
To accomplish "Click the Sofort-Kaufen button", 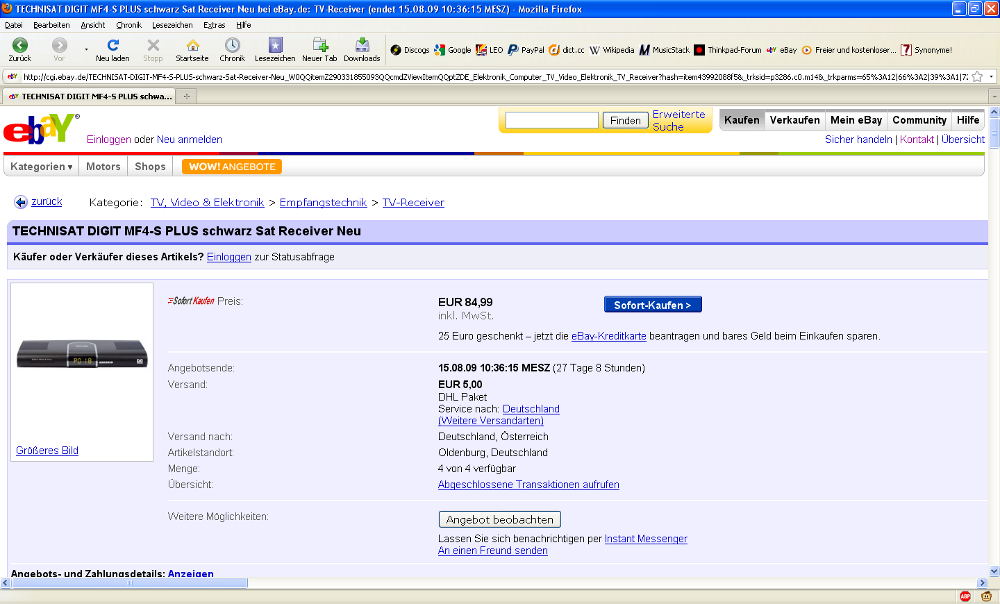I will [x=652, y=305].
